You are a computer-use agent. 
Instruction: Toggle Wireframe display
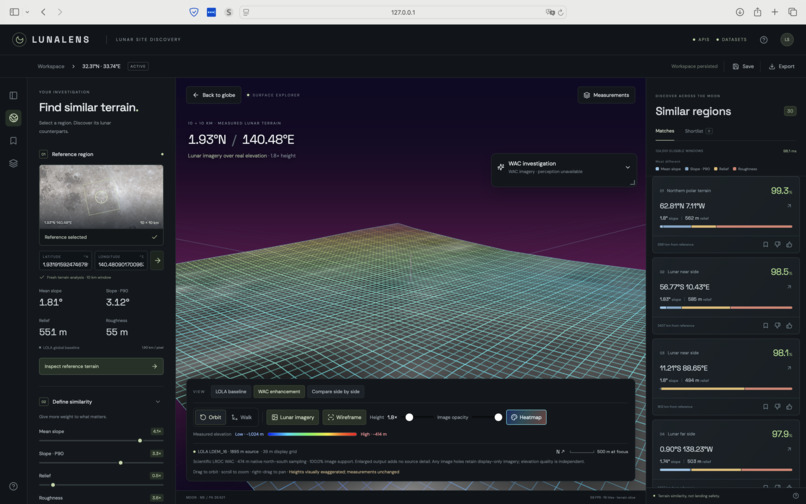[x=344, y=417]
